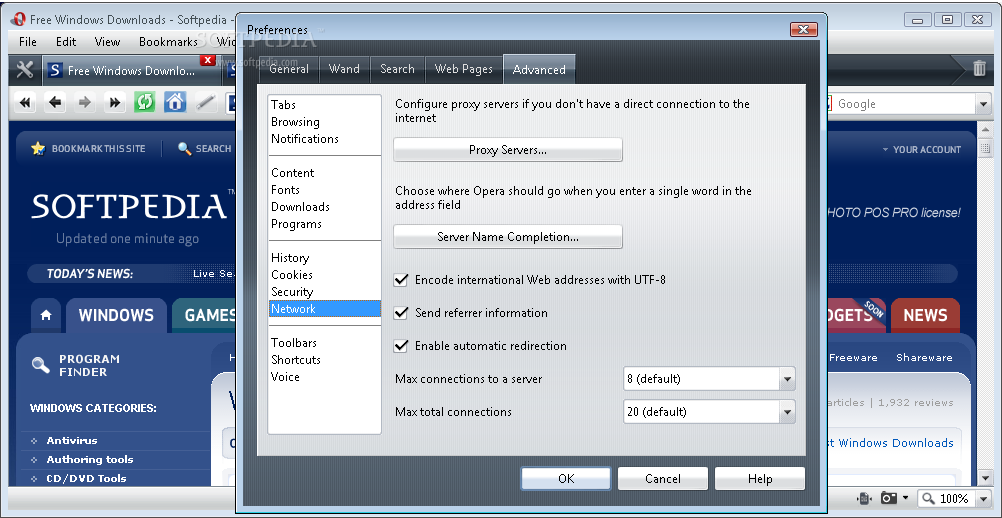Select Downloads in the advanced list
This screenshot has height=518, width=1002.
tap(325, 207)
